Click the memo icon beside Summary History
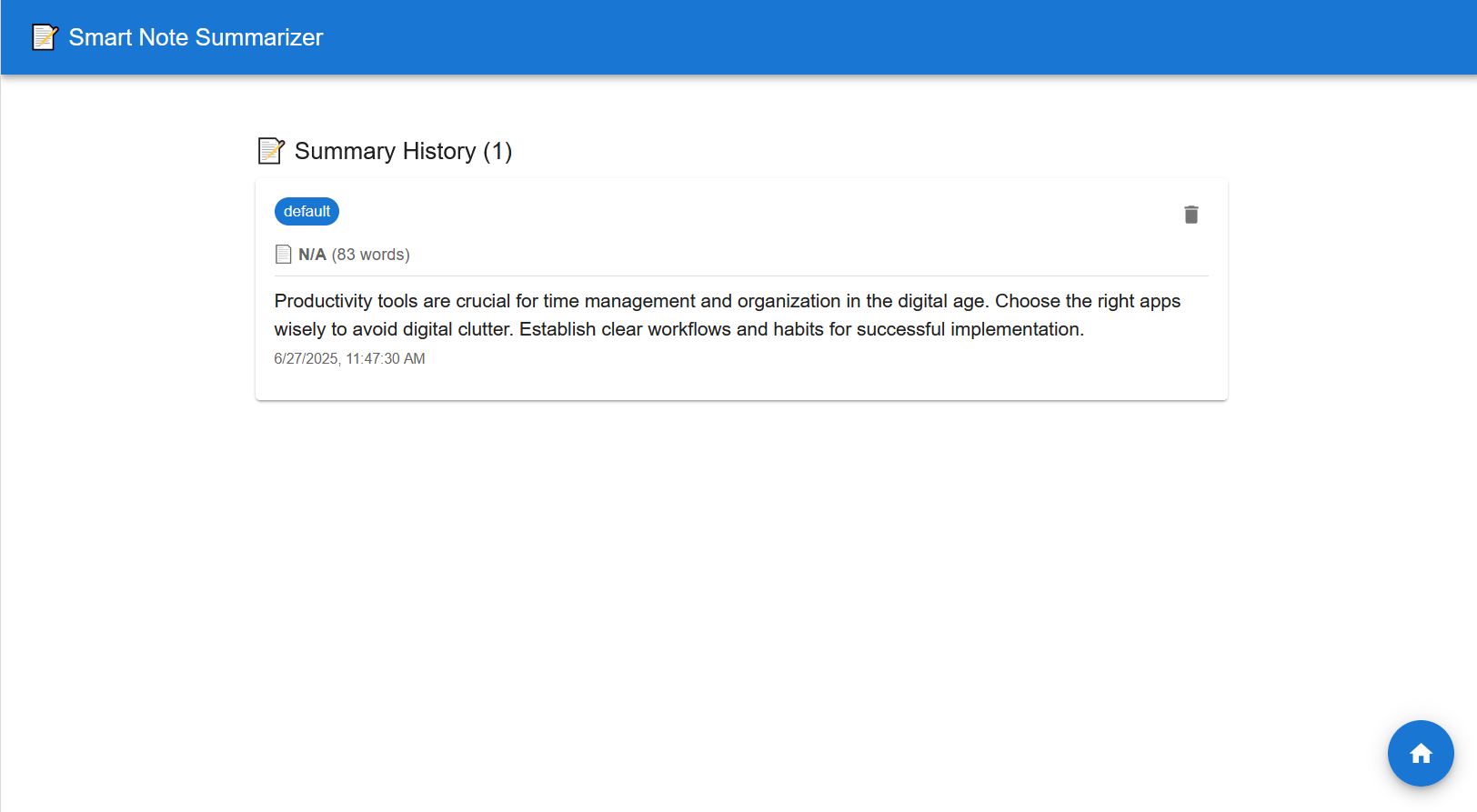The width and height of the screenshot is (1477, 812). point(271,151)
